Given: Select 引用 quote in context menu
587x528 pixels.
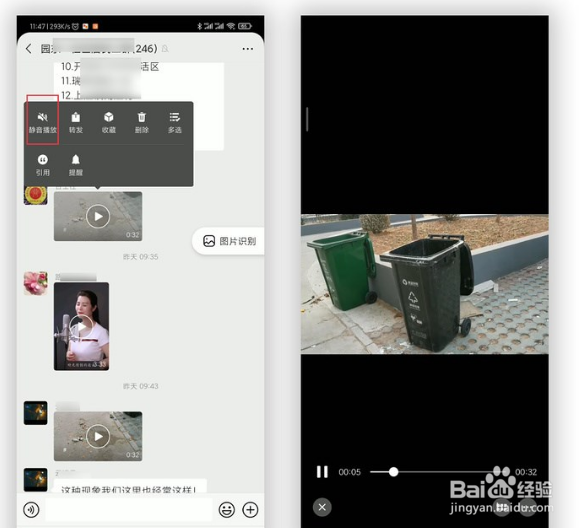Looking at the screenshot, I should pyautogui.click(x=43, y=165).
